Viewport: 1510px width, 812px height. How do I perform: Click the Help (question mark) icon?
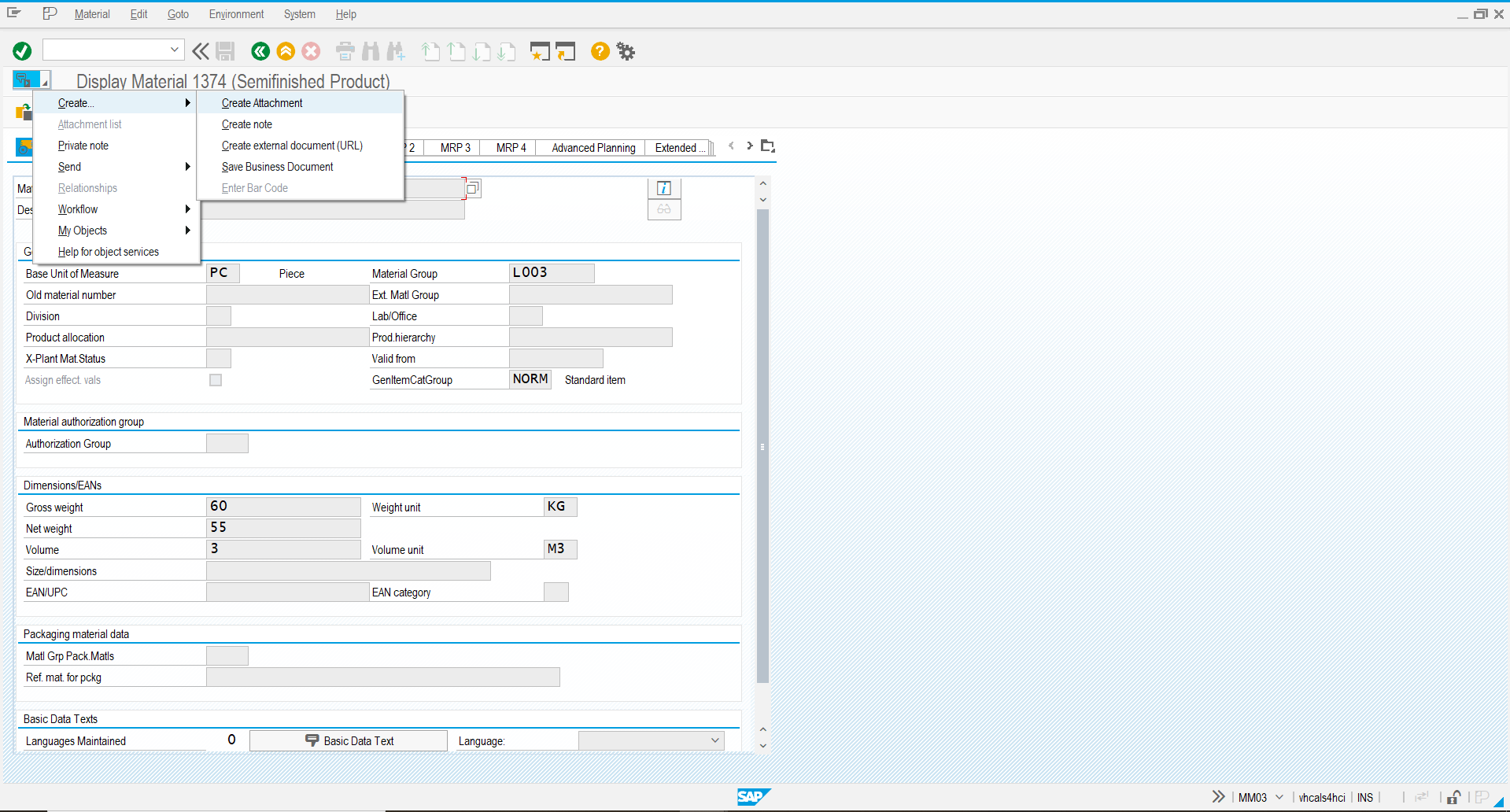pyautogui.click(x=600, y=50)
